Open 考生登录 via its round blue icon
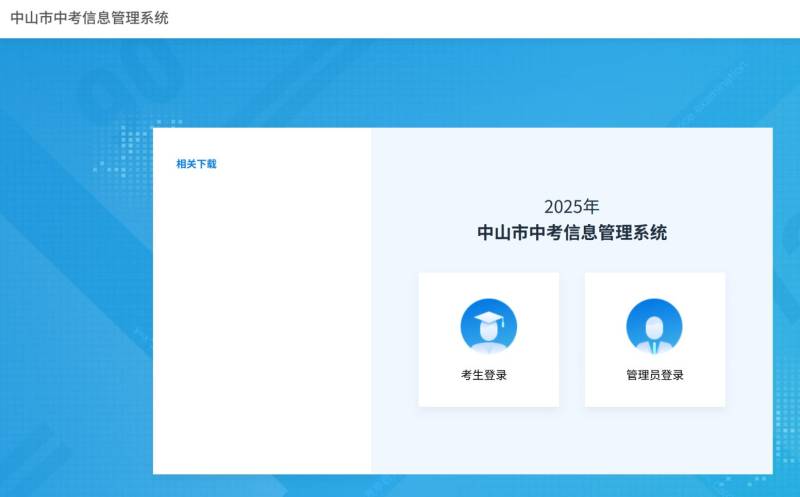 (x=488, y=326)
